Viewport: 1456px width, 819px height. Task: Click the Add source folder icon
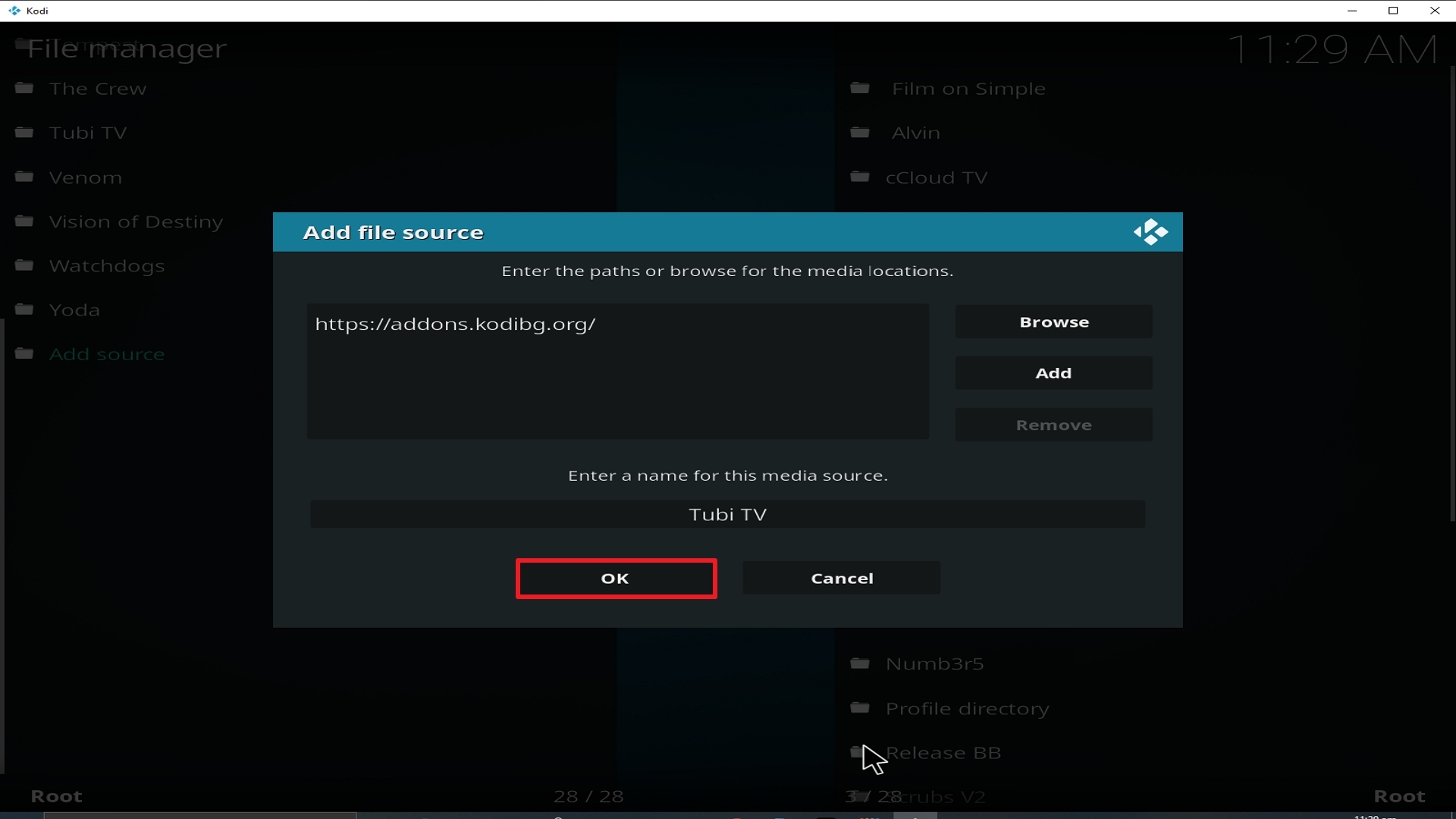point(24,353)
